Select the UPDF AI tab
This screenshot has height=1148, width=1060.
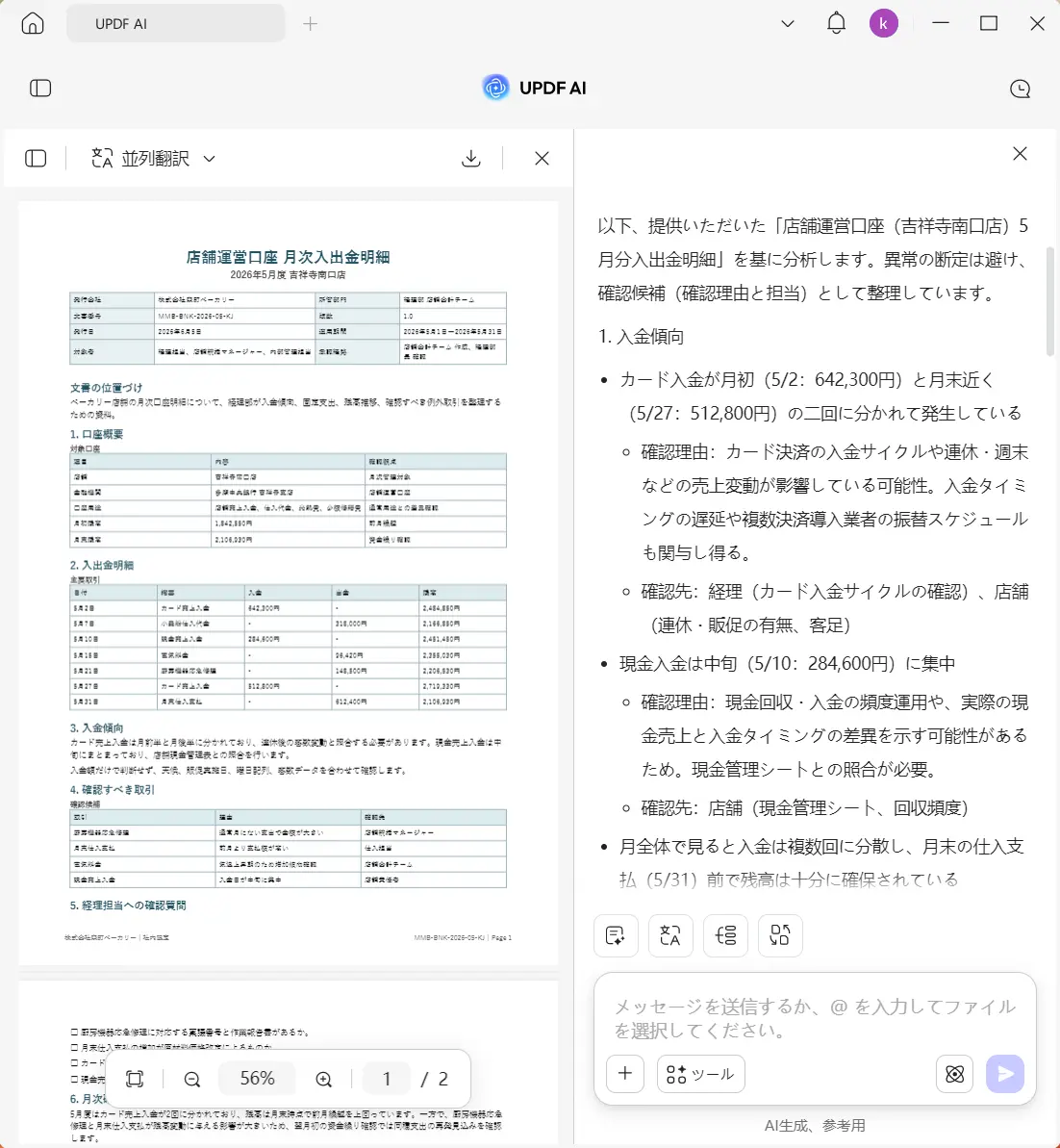click(x=176, y=23)
